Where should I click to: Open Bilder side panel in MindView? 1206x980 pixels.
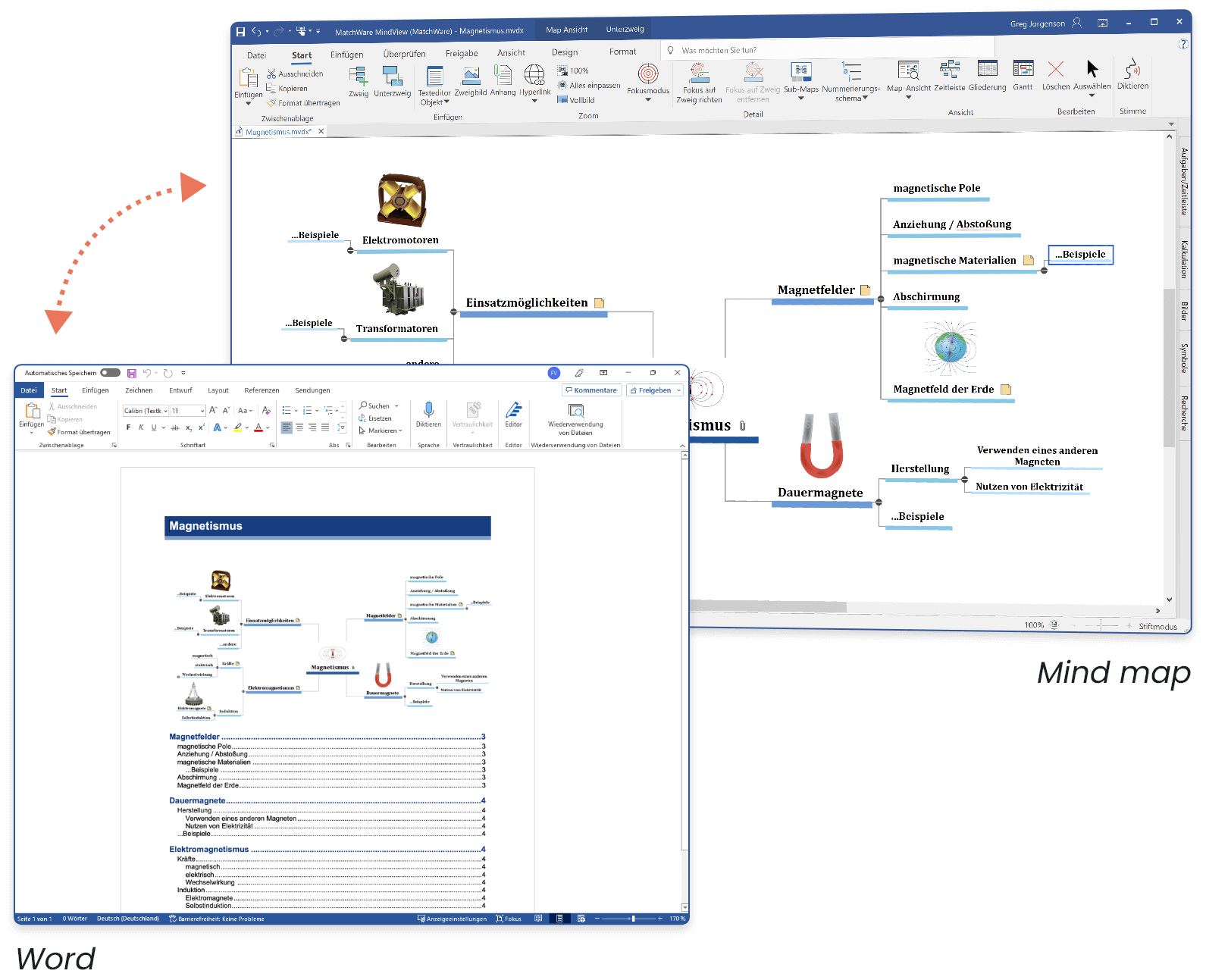tap(1184, 312)
